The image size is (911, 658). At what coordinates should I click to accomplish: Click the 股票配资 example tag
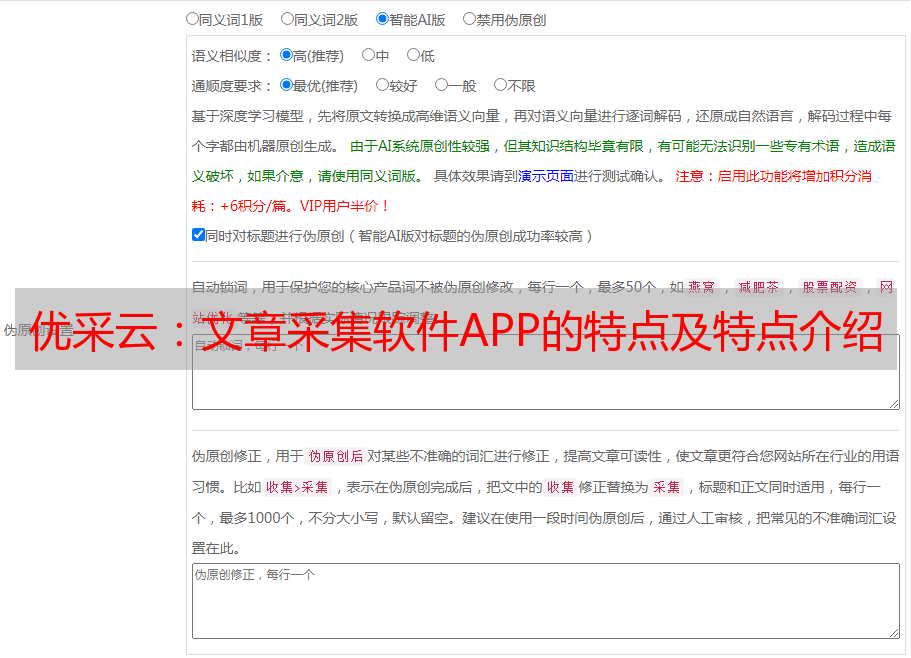click(x=830, y=287)
